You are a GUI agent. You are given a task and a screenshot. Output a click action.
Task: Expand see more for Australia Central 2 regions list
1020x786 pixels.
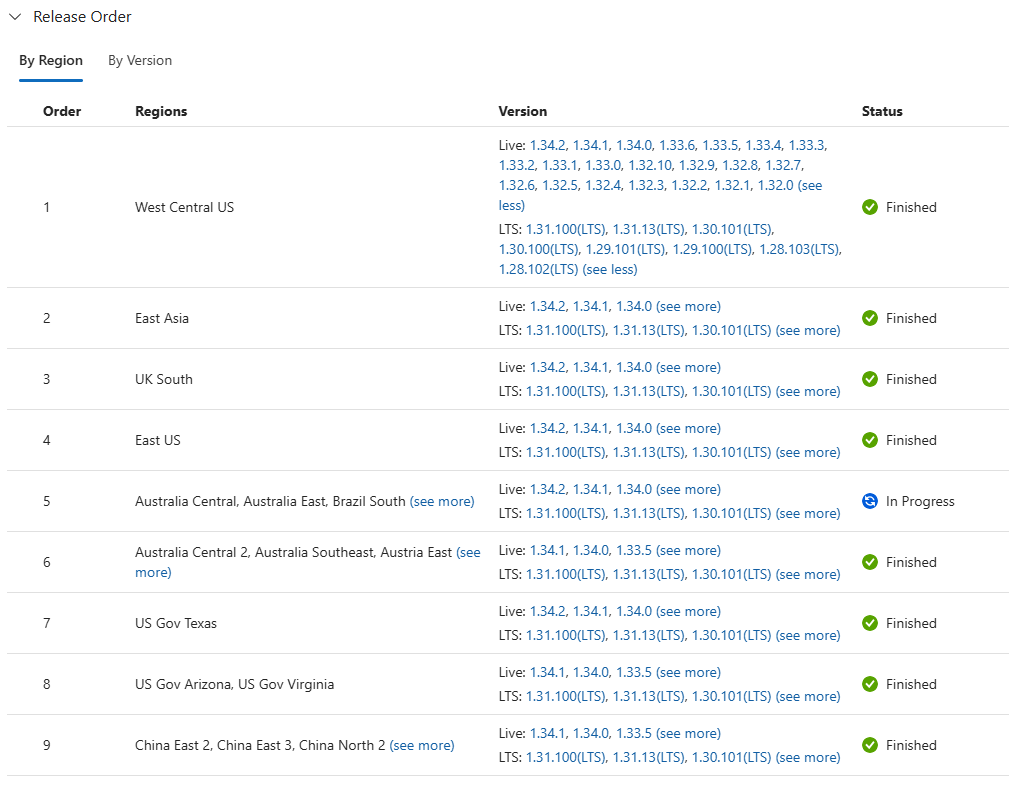(469, 551)
